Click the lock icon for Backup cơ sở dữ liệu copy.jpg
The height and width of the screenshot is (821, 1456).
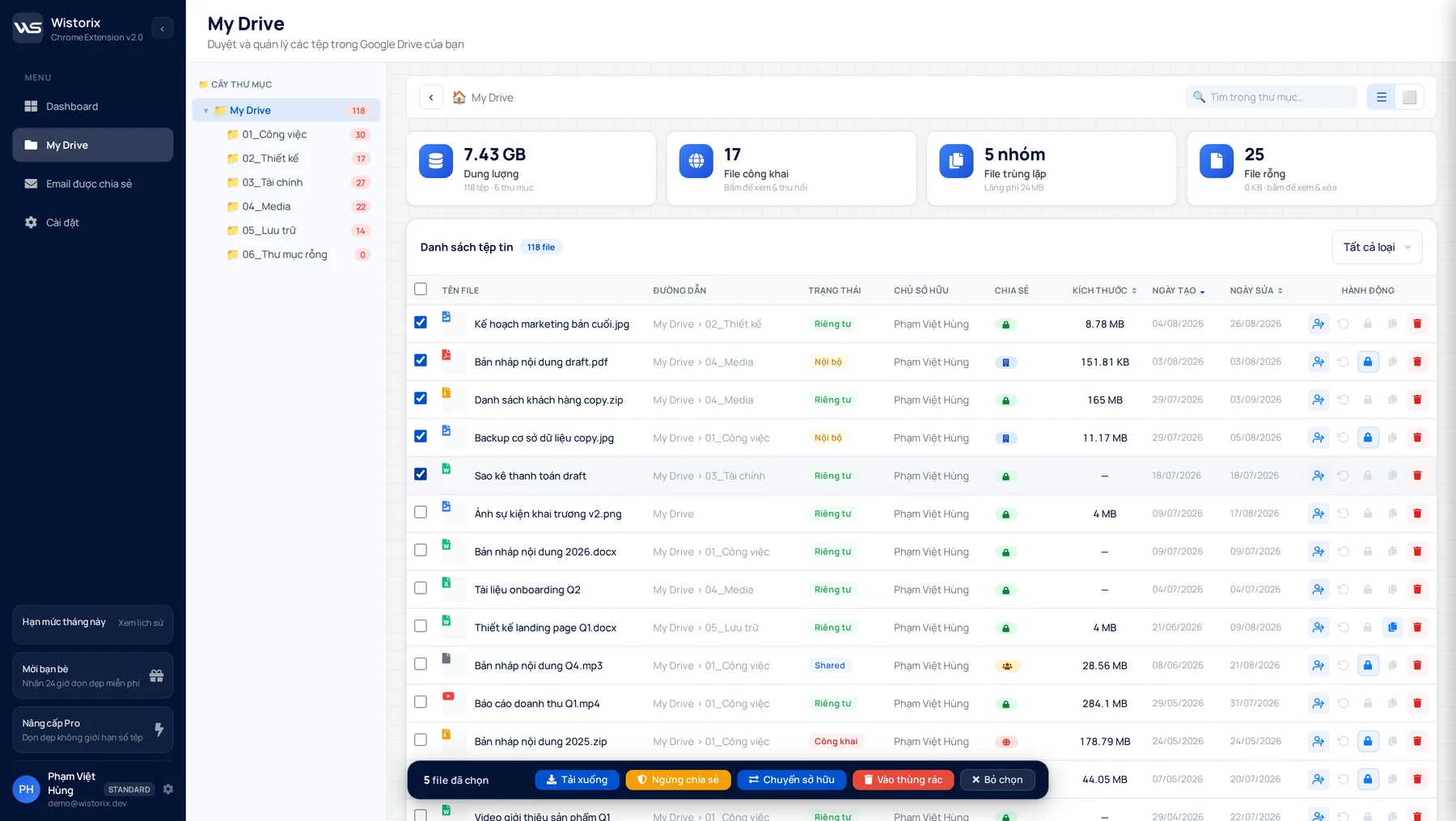(x=1368, y=438)
